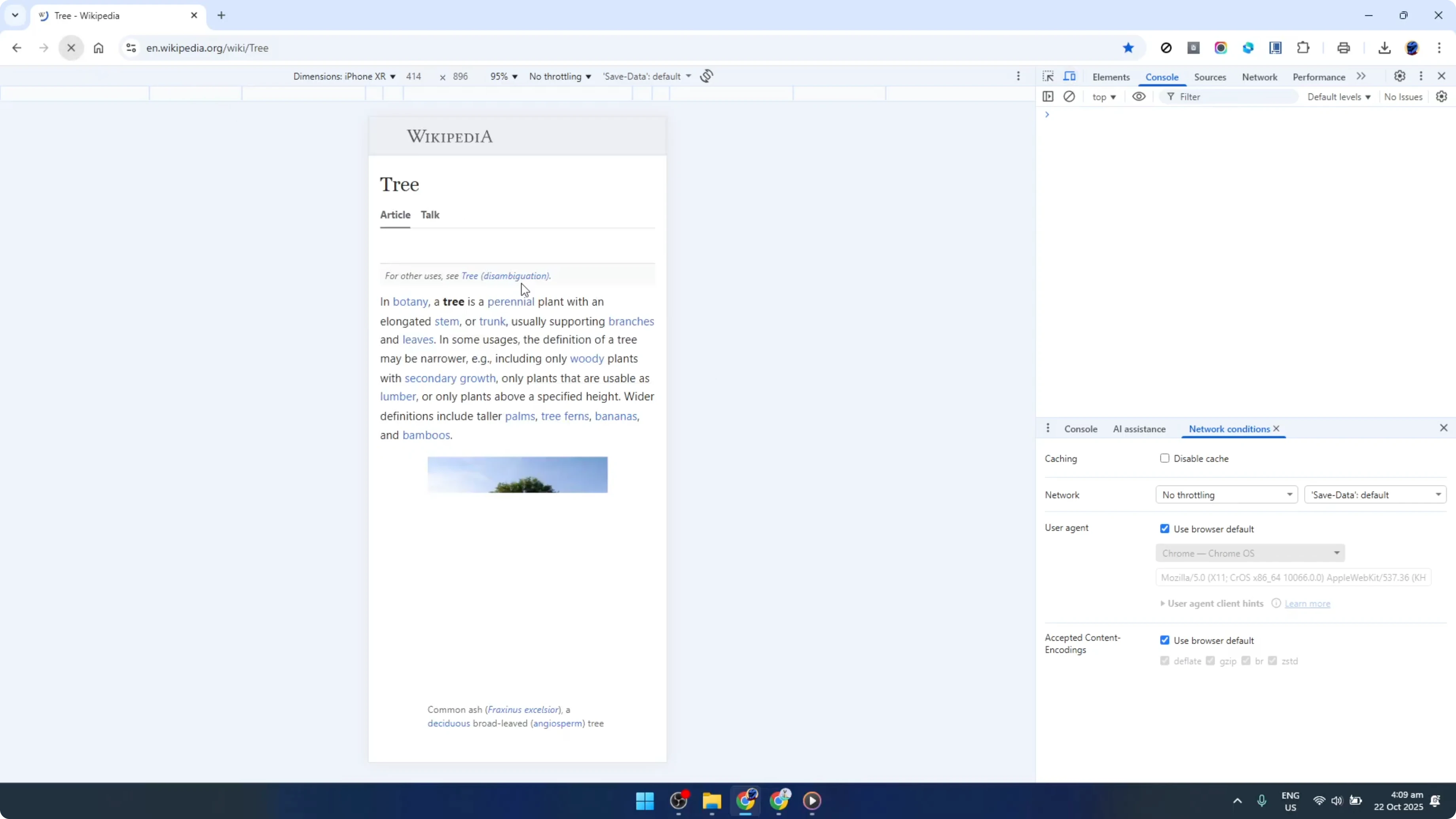Switch to the Sources tab
The height and width of the screenshot is (819, 1456).
(x=1210, y=77)
